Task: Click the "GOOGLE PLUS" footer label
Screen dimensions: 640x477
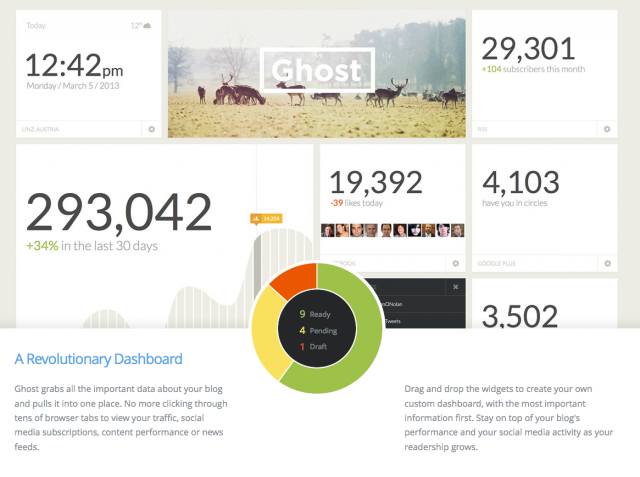Action: tap(497, 264)
